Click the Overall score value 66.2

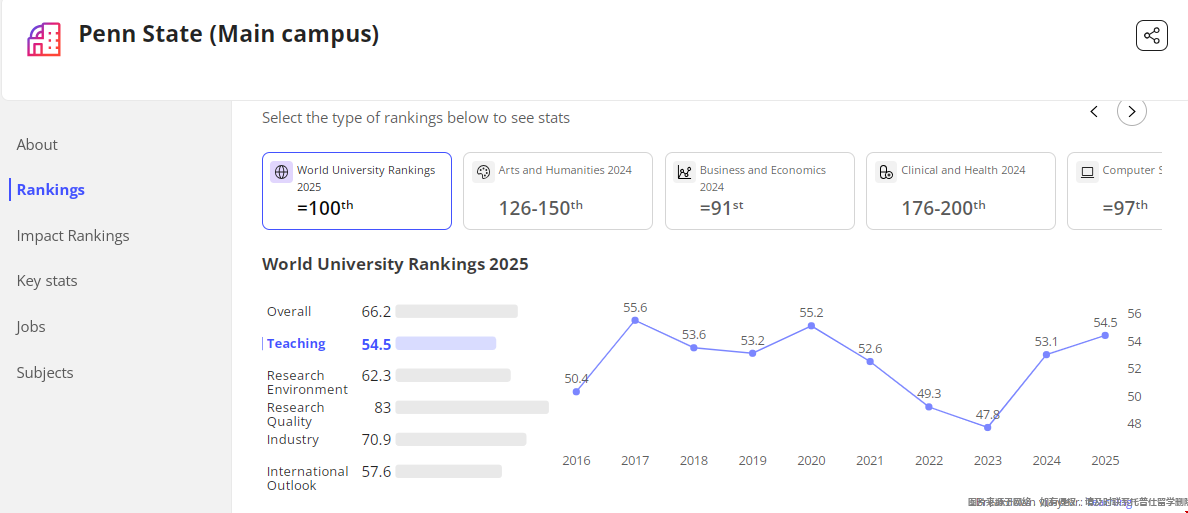(x=377, y=311)
